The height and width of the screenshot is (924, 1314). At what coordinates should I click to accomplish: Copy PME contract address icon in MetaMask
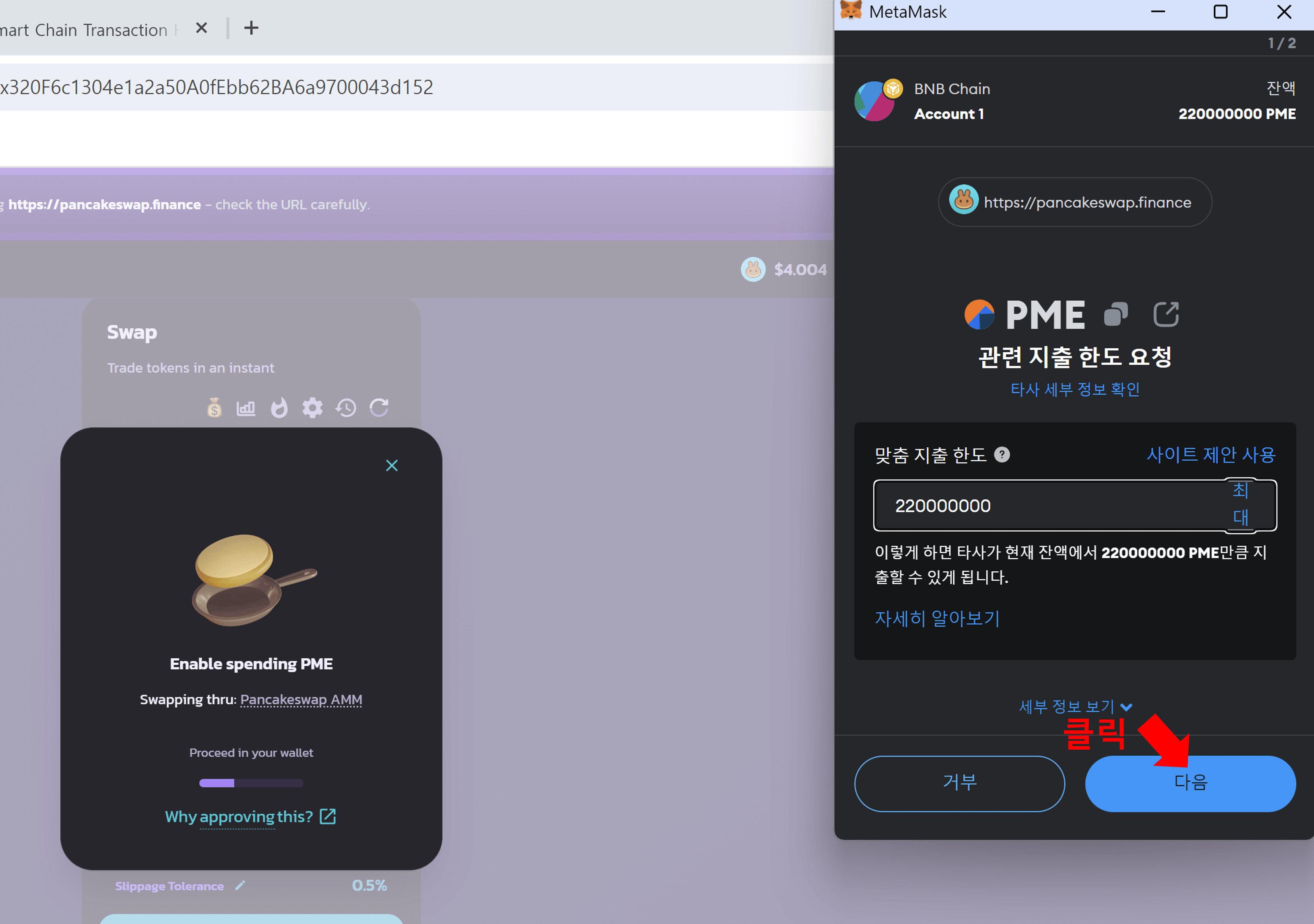point(1116,314)
